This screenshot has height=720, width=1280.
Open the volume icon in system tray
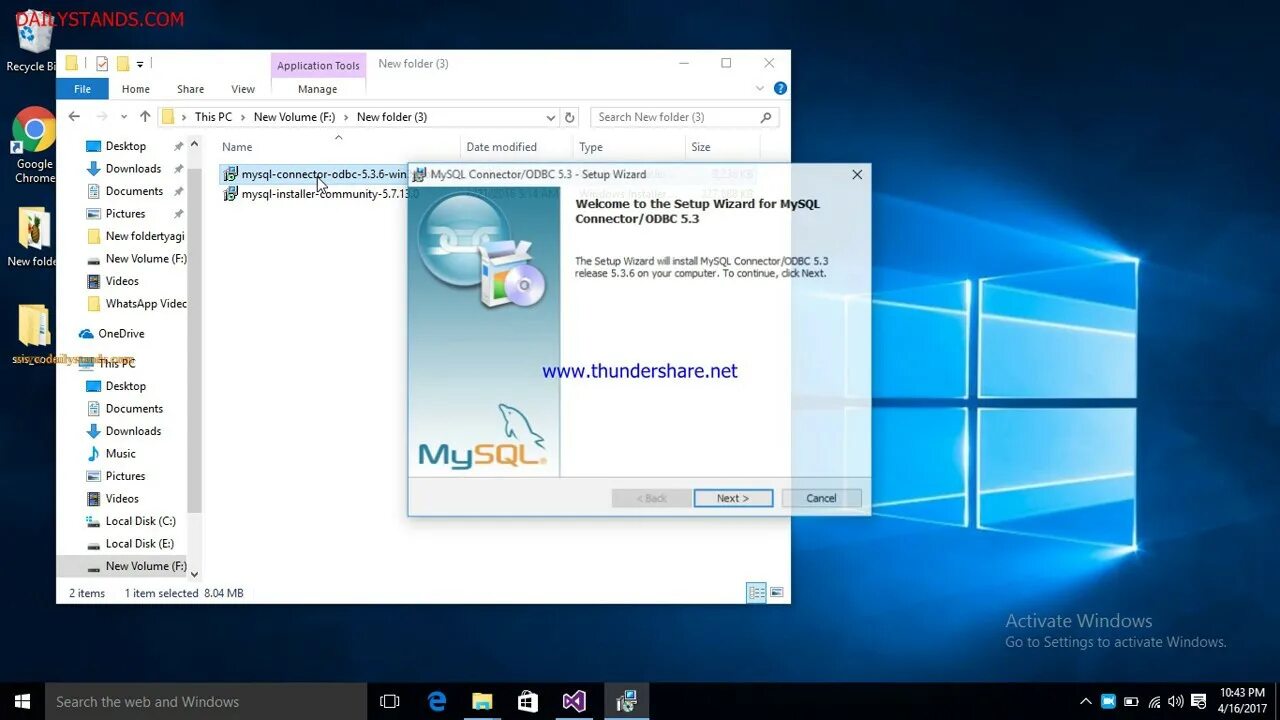[x=1175, y=702]
